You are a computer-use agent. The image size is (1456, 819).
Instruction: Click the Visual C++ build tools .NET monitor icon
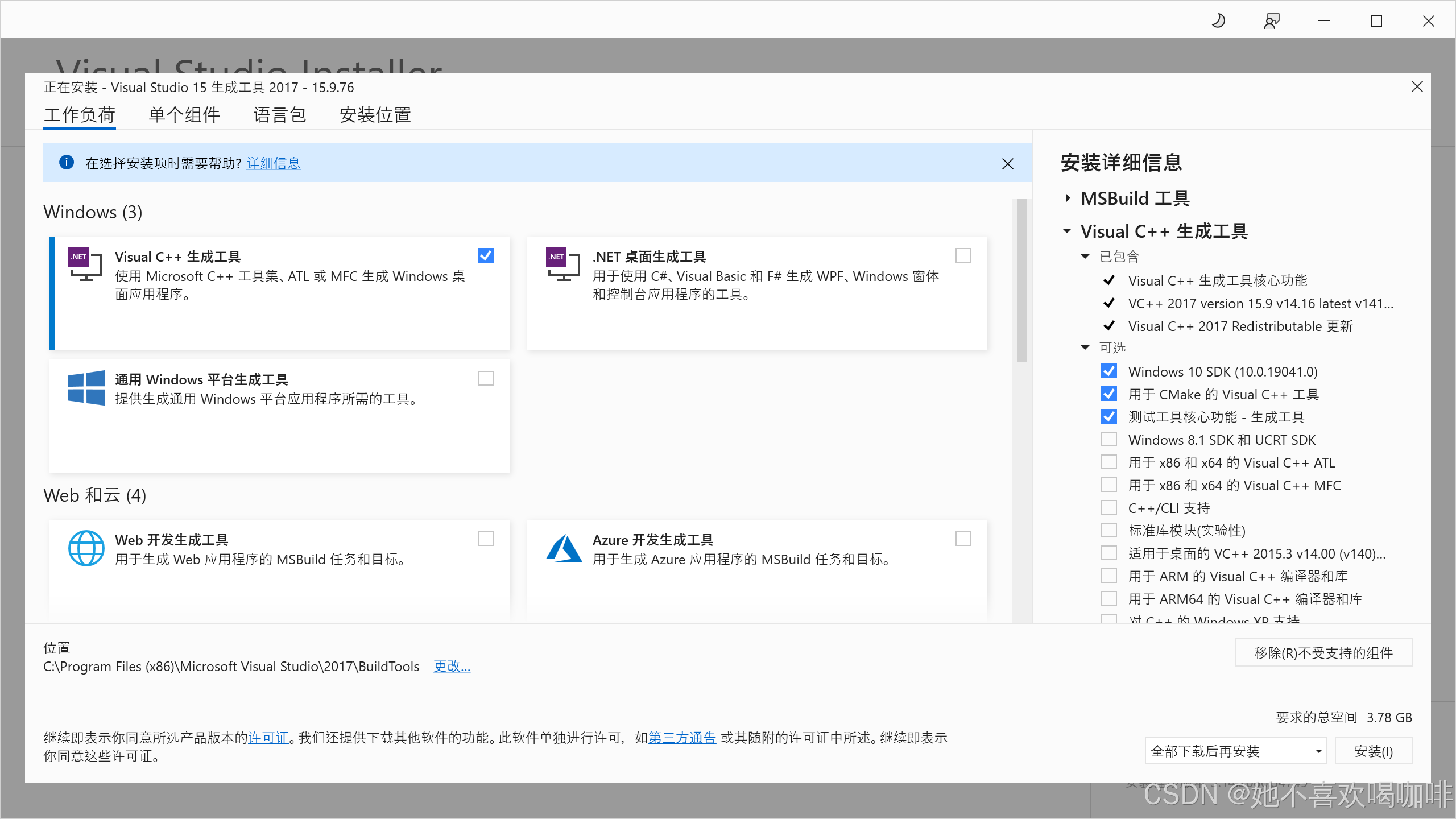[x=85, y=264]
